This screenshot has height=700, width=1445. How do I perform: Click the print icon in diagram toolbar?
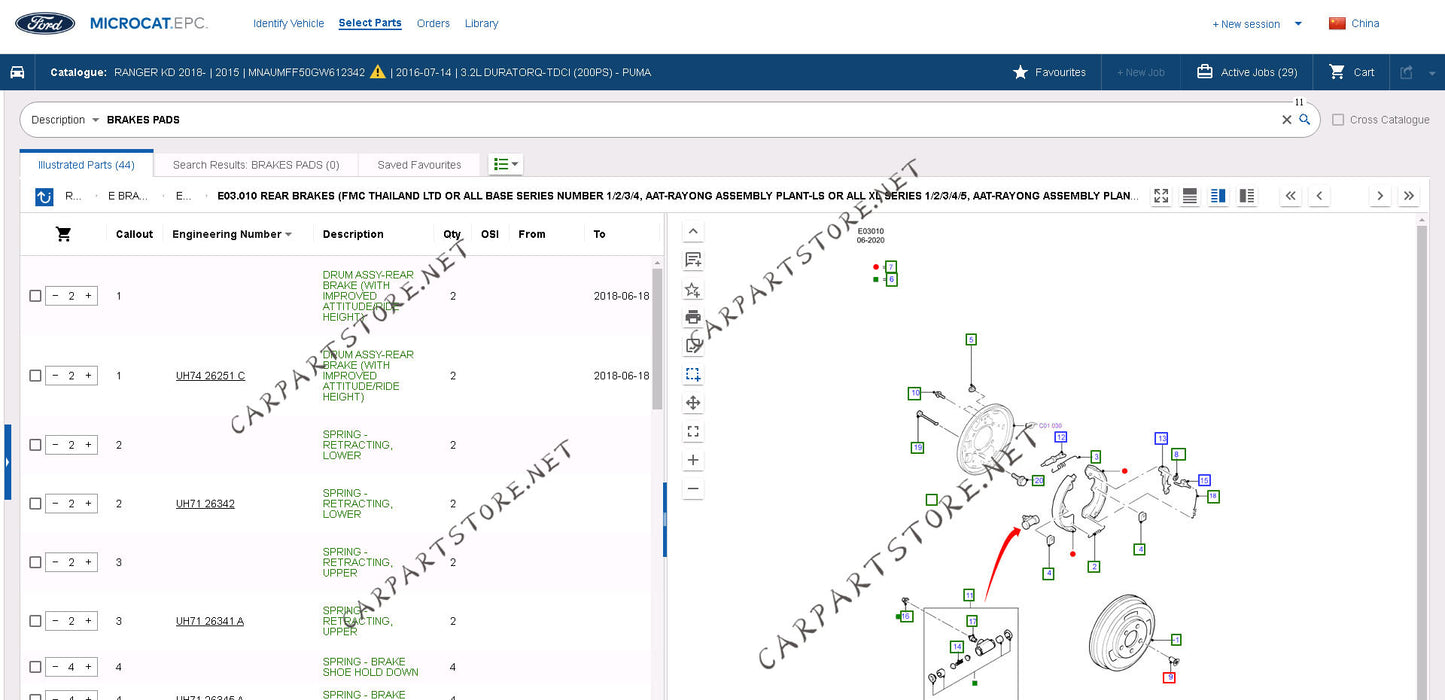[693, 317]
